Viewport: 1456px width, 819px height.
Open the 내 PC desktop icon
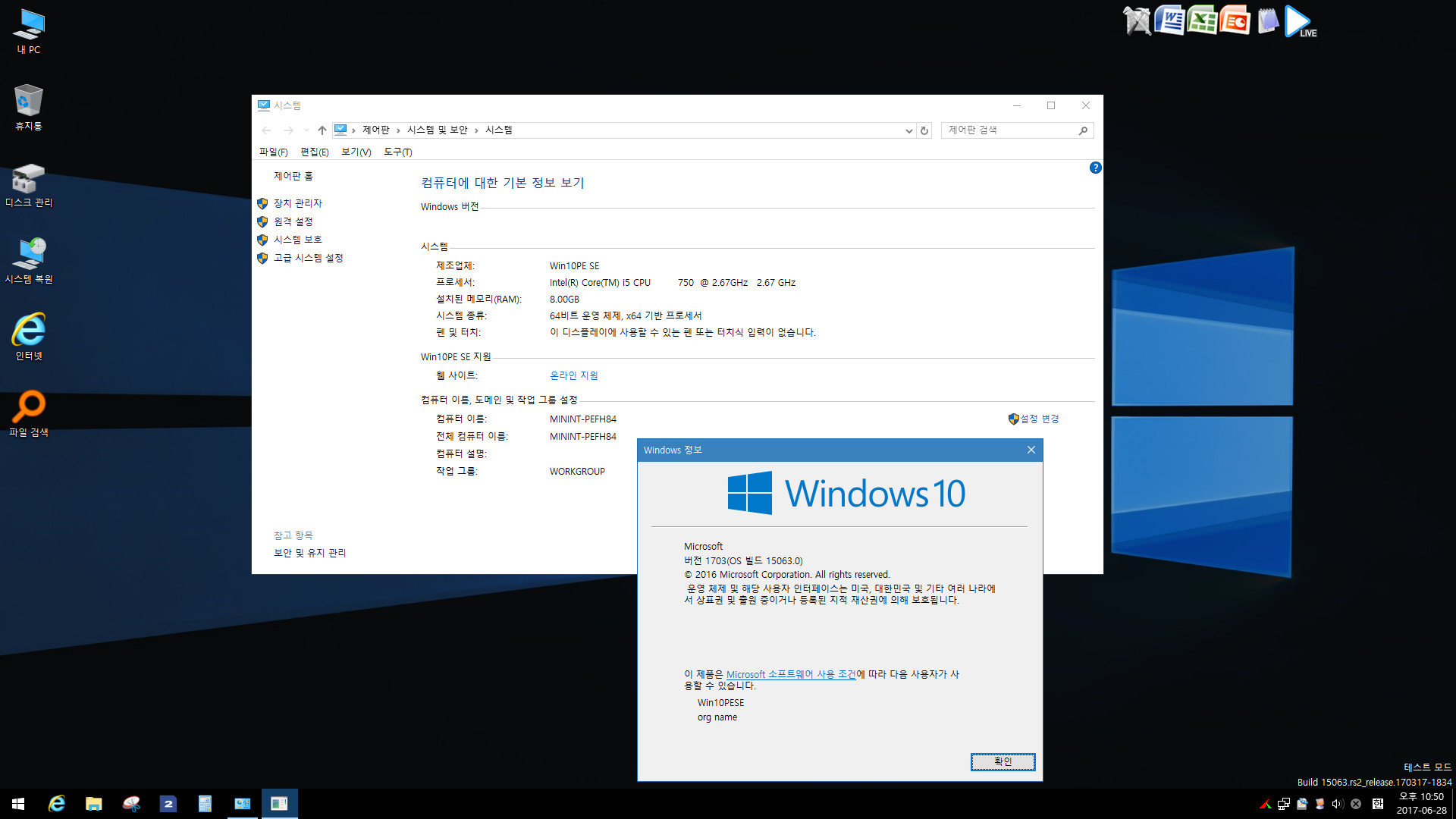29,32
